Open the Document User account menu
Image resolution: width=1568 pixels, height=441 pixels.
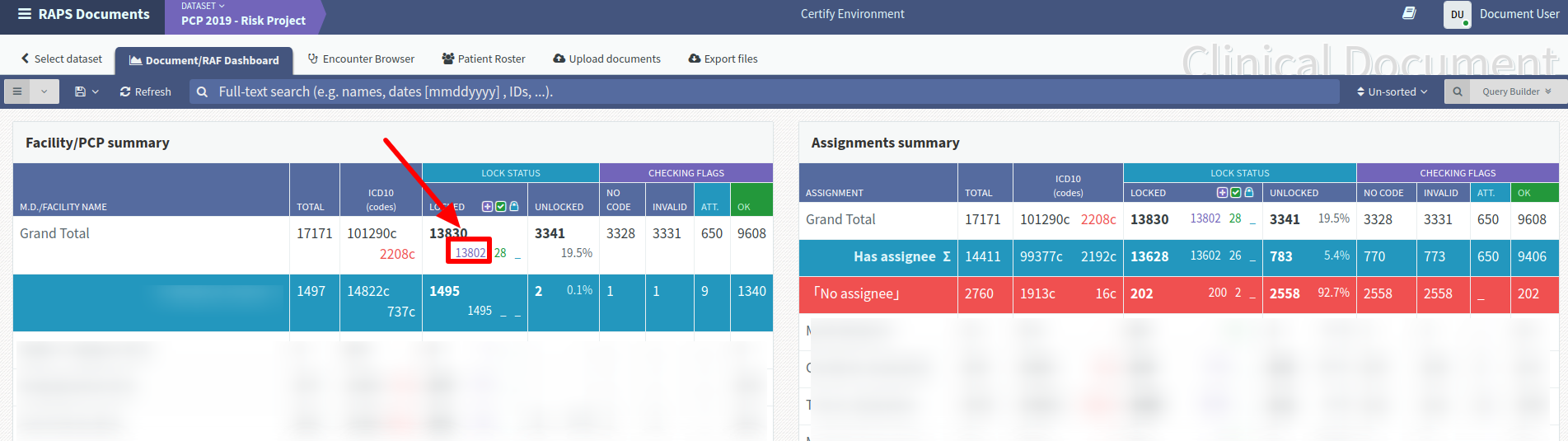(1519, 14)
